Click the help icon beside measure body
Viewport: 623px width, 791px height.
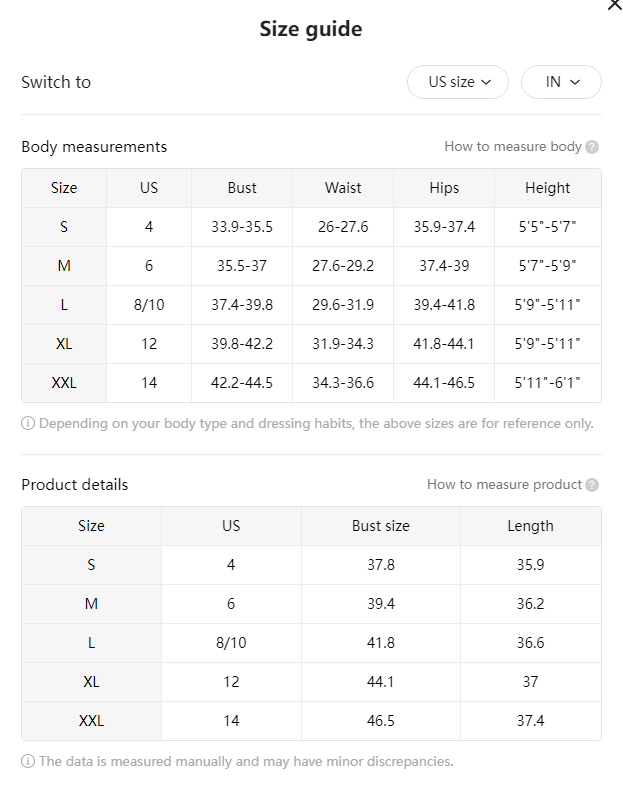(592, 147)
